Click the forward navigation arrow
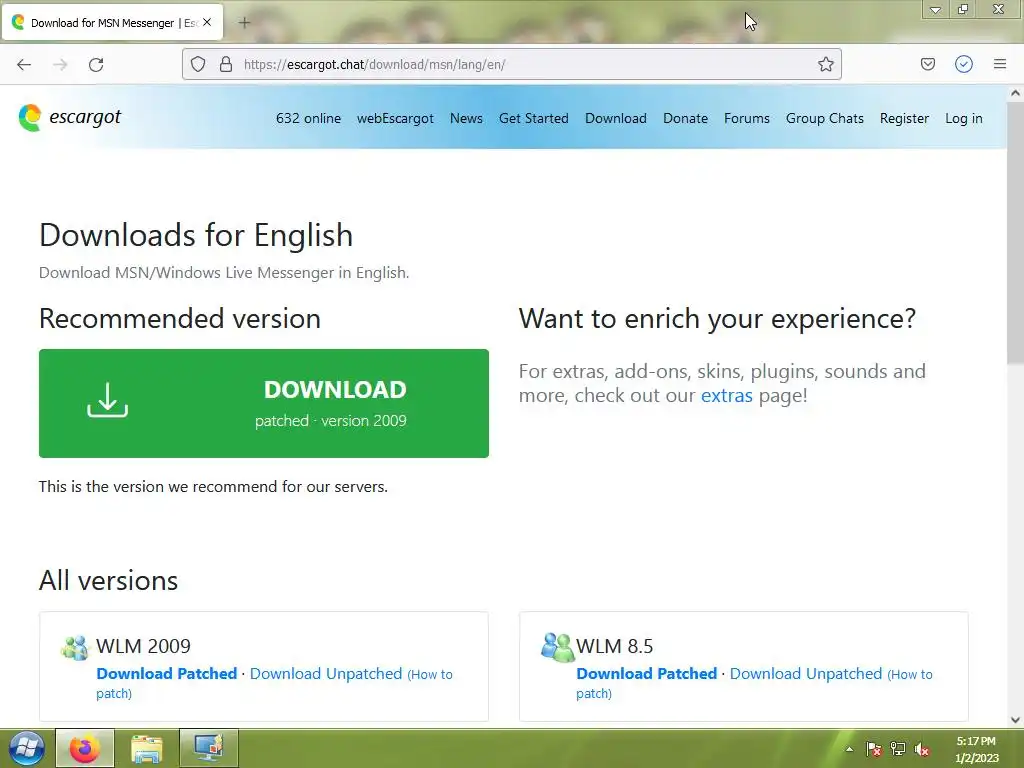The width and height of the screenshot is (1024, 768). 60,65
